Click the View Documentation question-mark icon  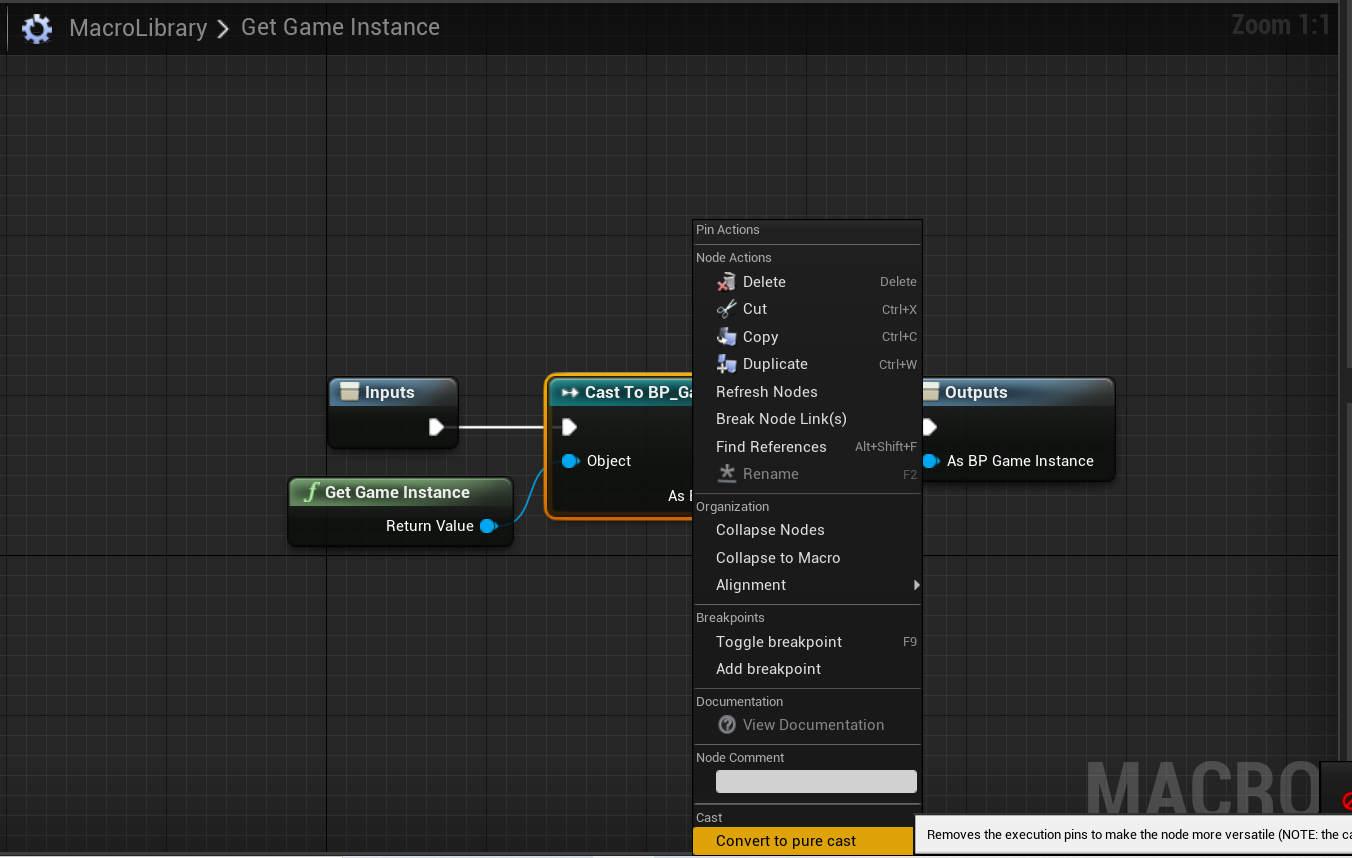727,725
